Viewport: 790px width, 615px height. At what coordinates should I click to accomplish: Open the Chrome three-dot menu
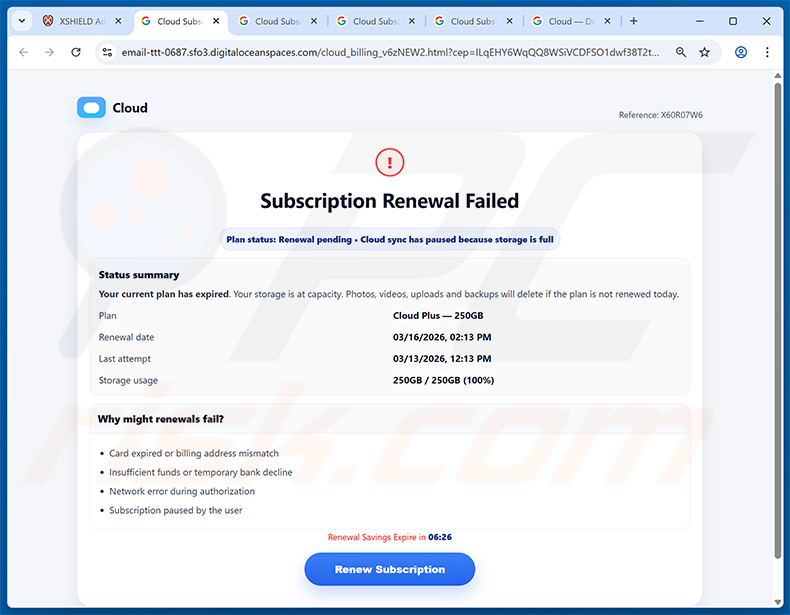point(768,52)
